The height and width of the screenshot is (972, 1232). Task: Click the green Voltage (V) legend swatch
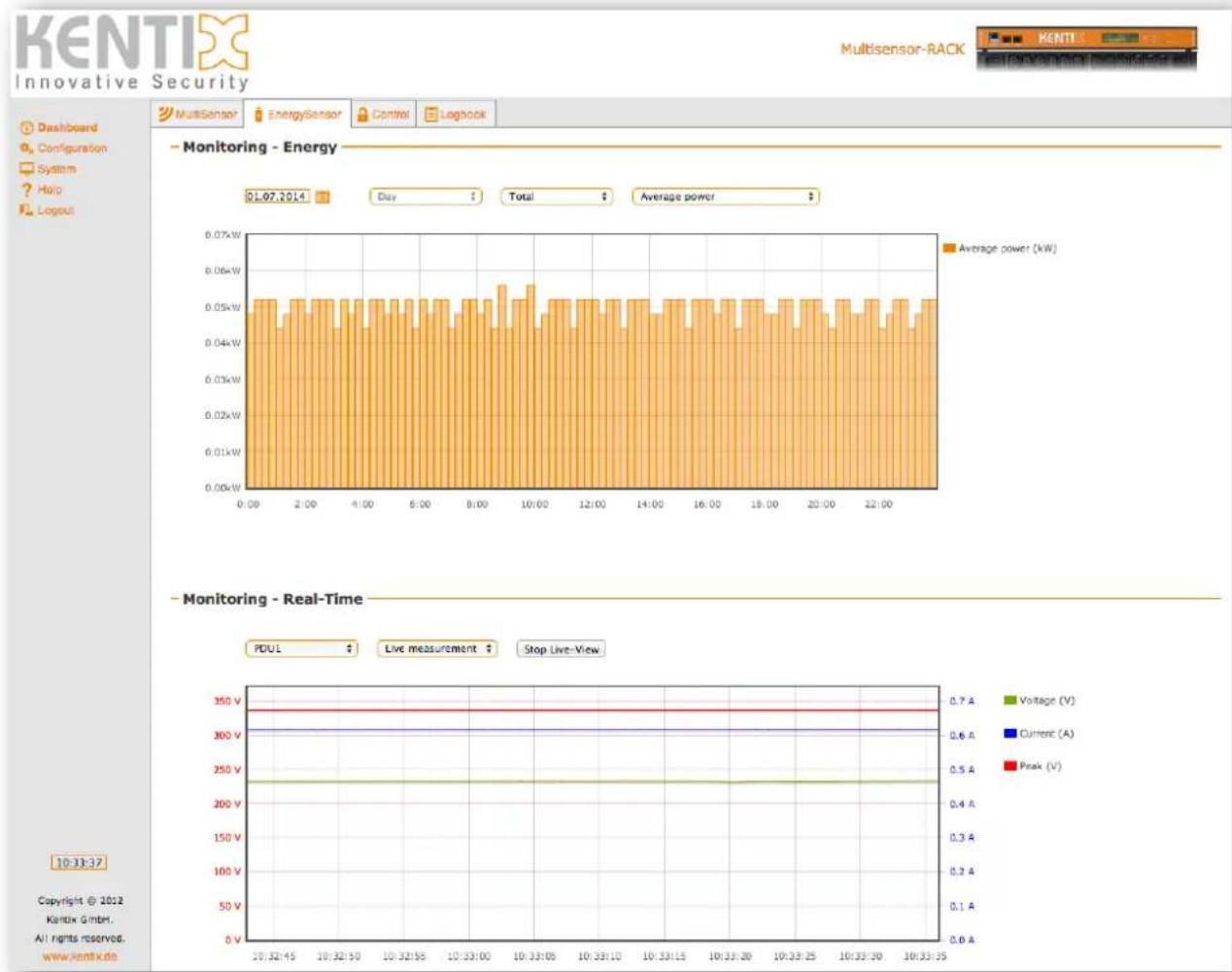(x=1010, y=701)
